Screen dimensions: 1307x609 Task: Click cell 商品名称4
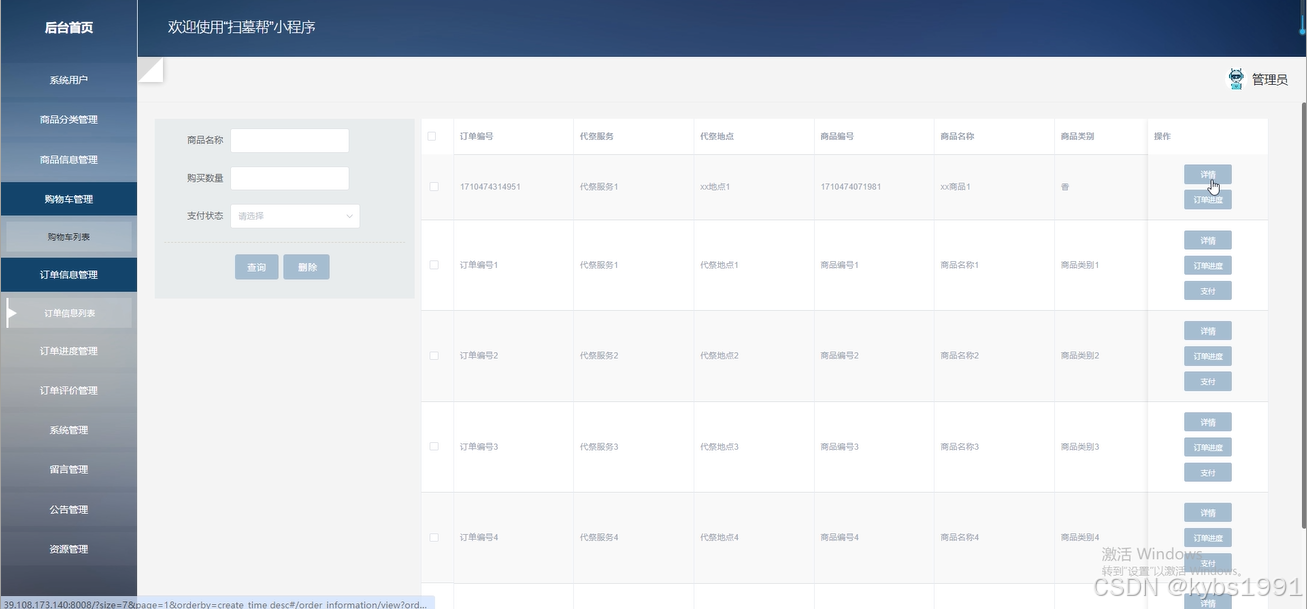point(960,538)
